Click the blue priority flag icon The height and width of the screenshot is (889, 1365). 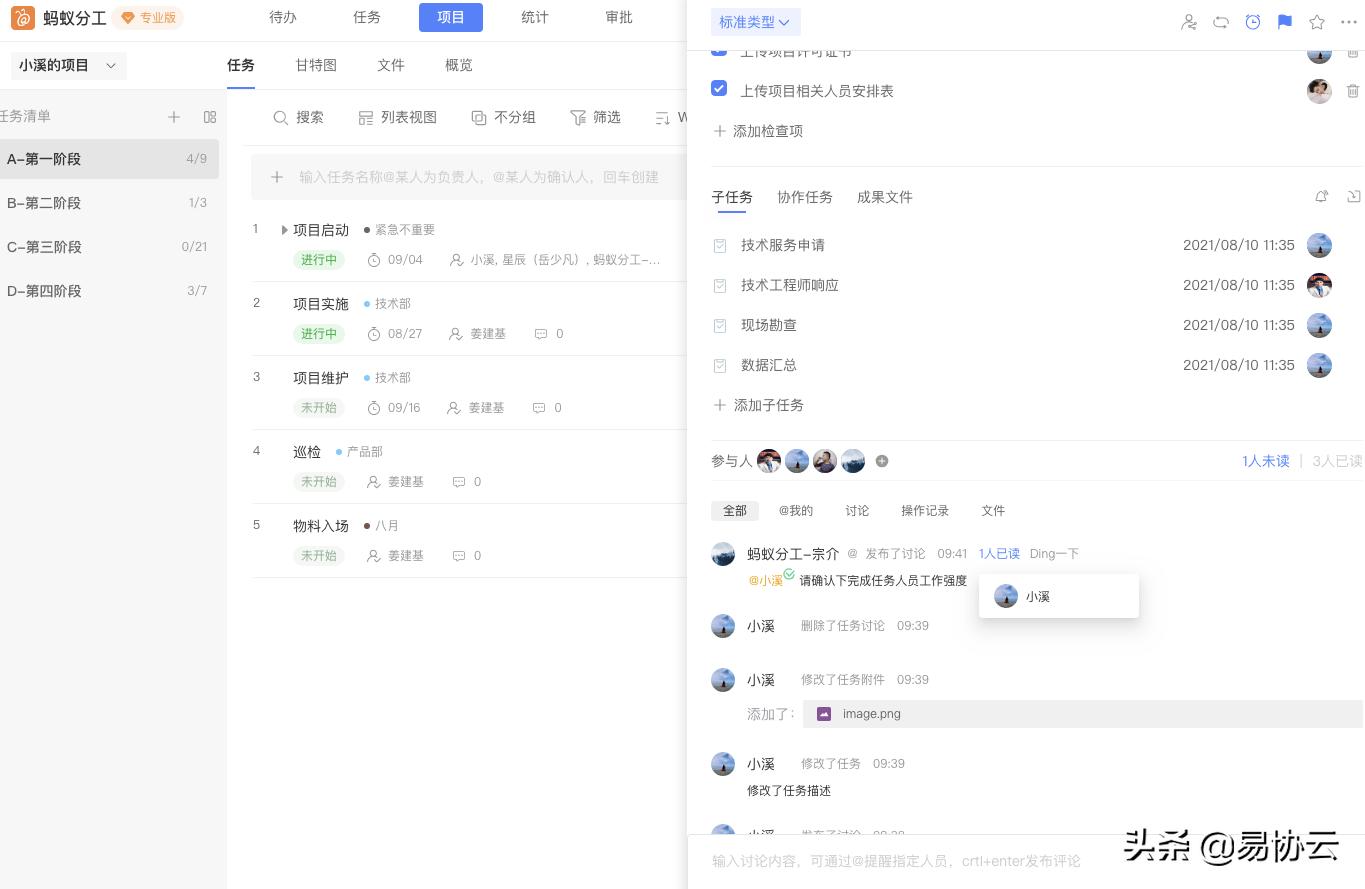click(1285, 22)
